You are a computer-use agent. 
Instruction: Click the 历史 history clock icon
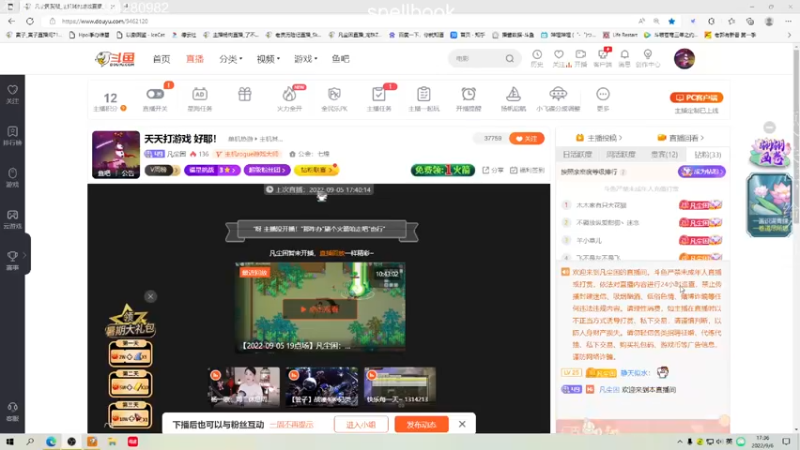[537, 55]
